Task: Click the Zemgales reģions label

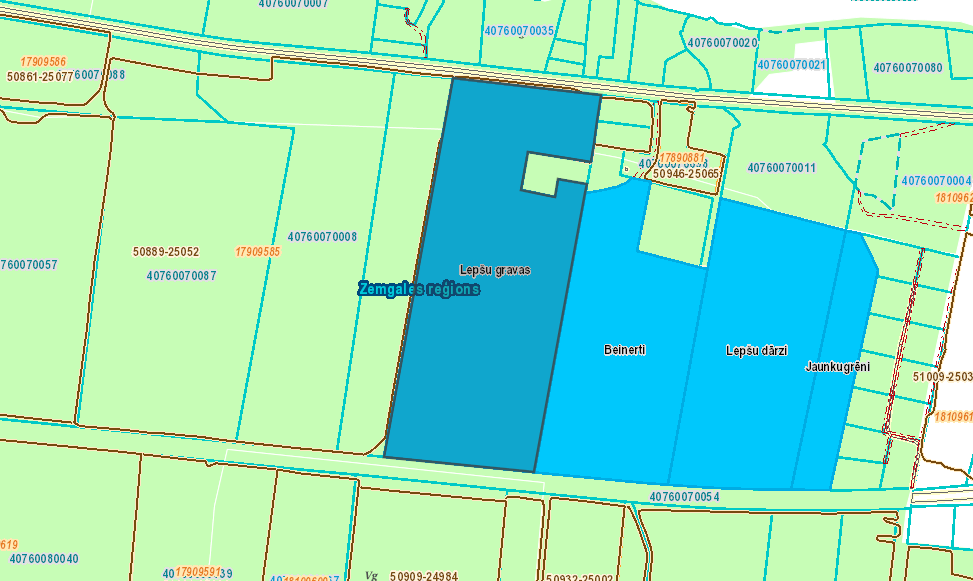Action: [x=419, y=289]
